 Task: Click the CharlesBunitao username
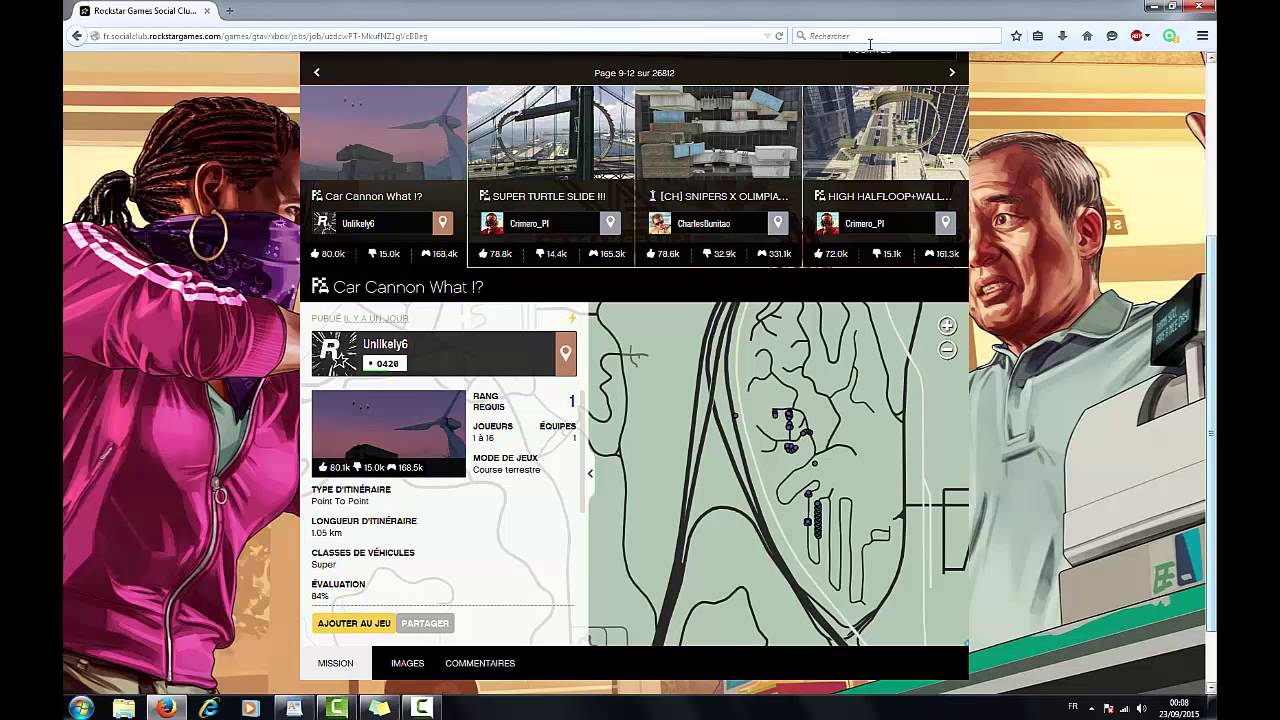click(704, 224)
